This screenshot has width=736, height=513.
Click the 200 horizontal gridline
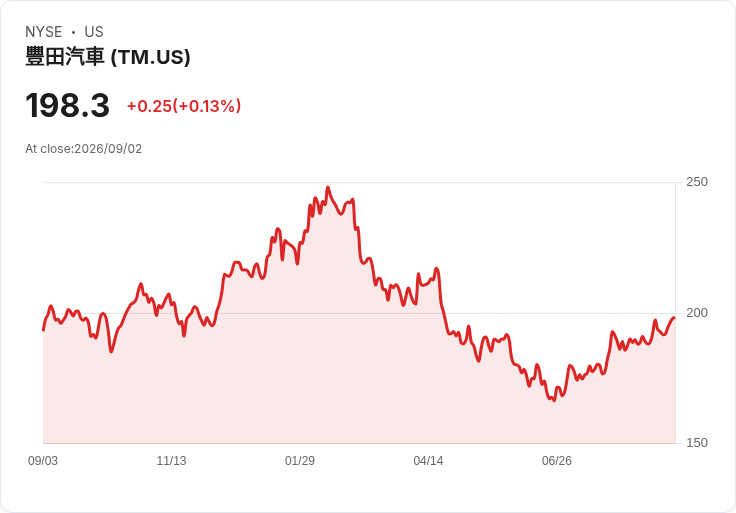[x=359, y=313]
